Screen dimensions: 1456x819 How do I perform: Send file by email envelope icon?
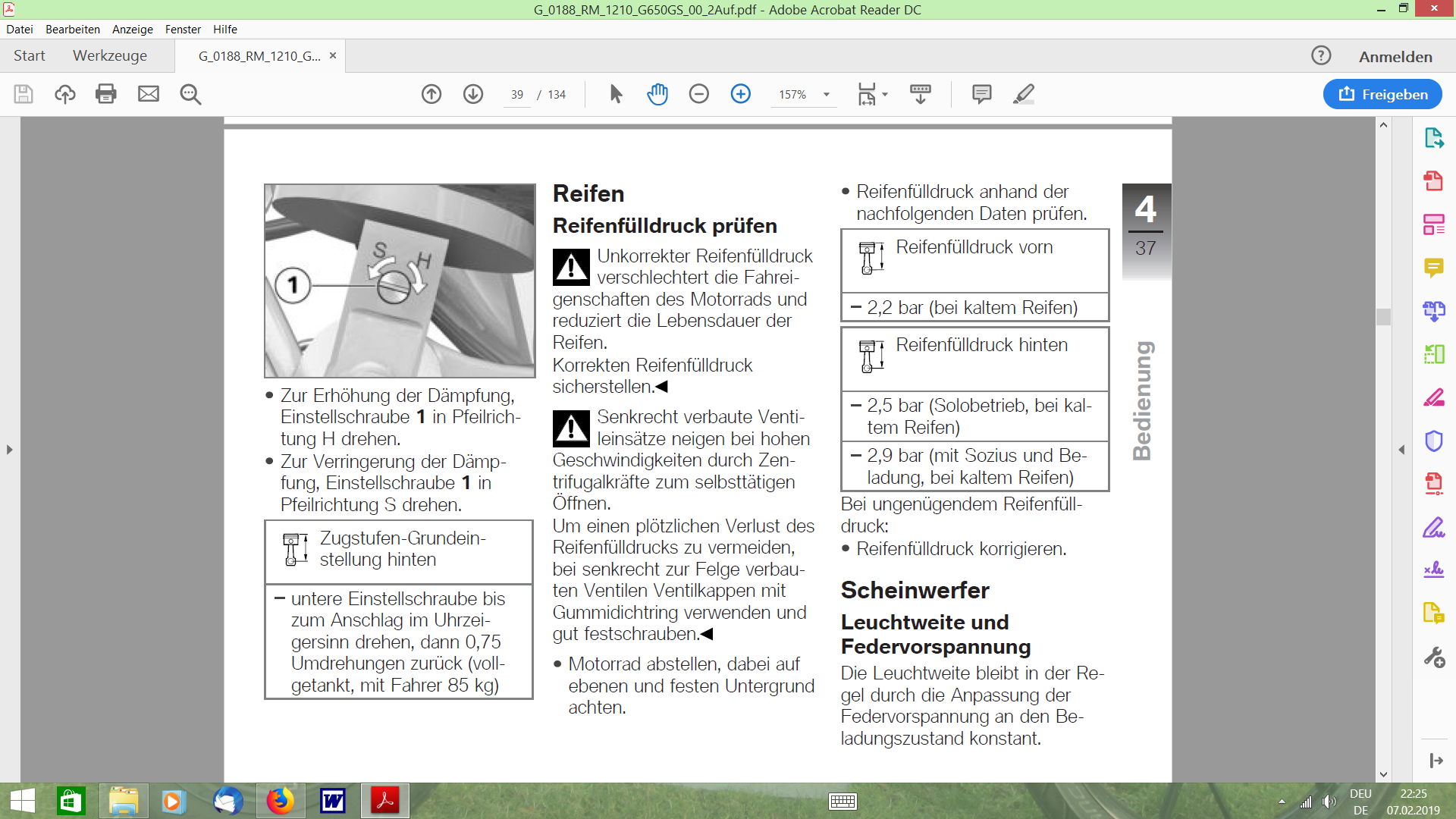[x=149, y=94]
